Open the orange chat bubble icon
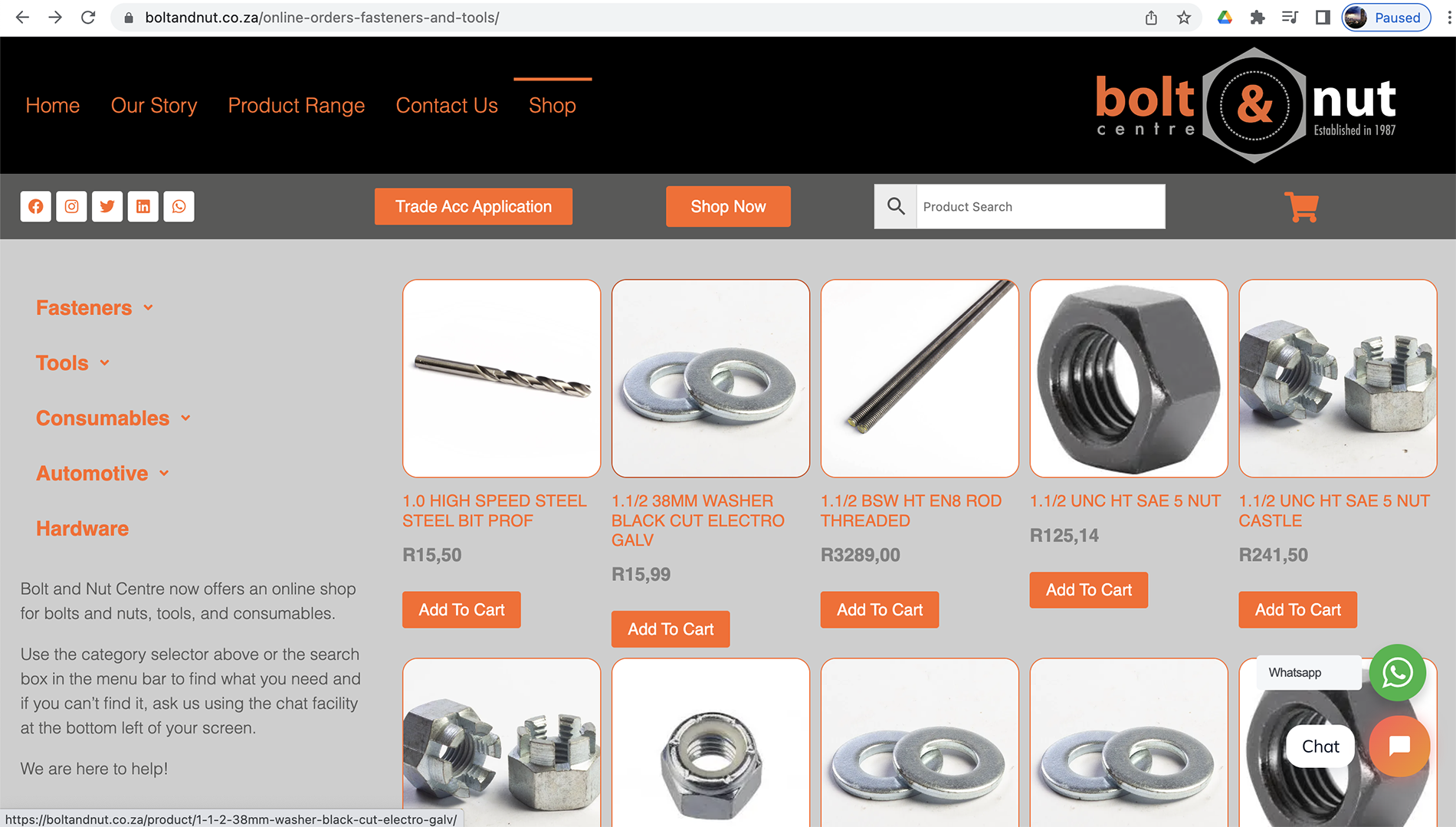Image resolution: width=1456 pixels, height=827 pixels. click(x=1399, y=746)
